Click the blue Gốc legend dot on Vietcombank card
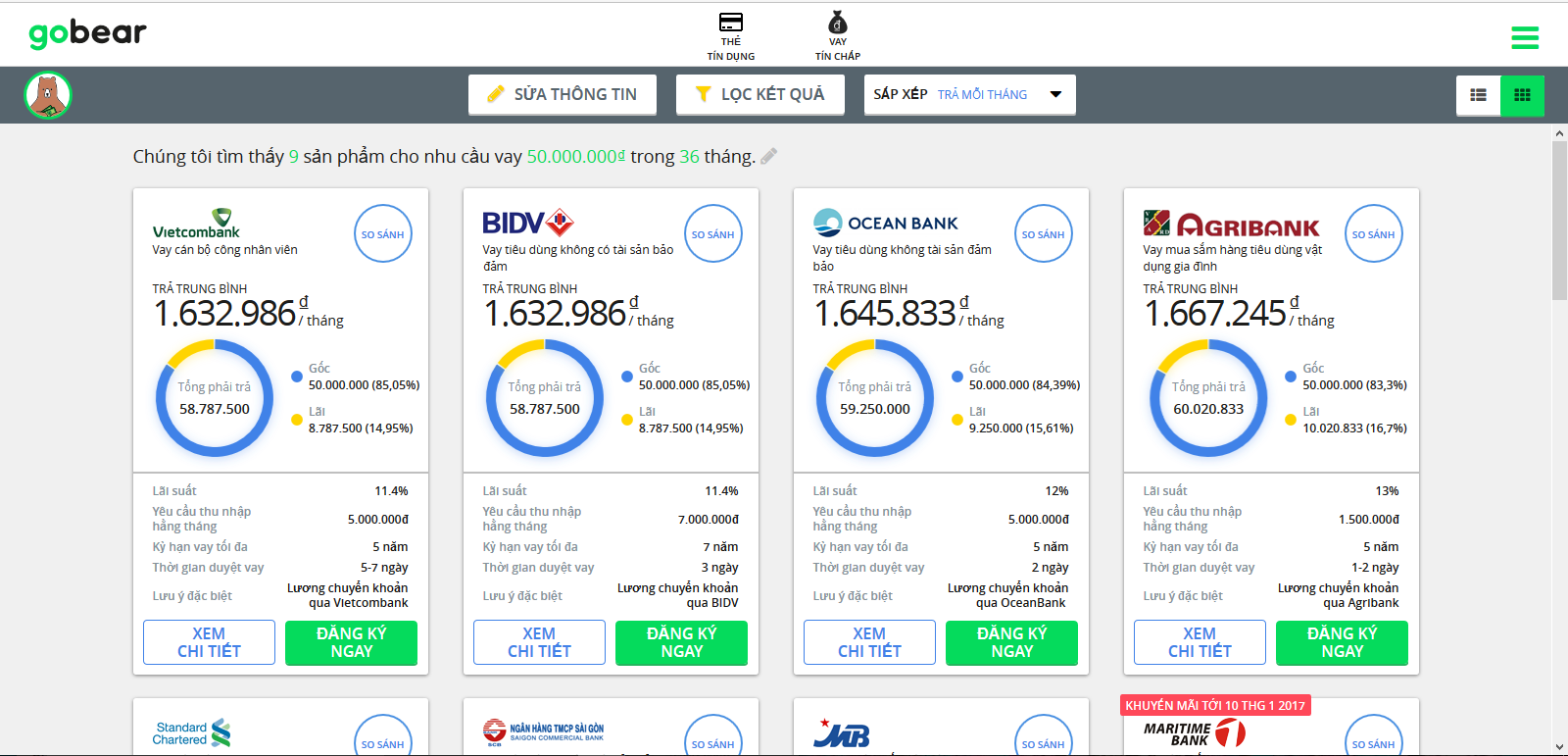1568x756 pixels. pos(297,377)
